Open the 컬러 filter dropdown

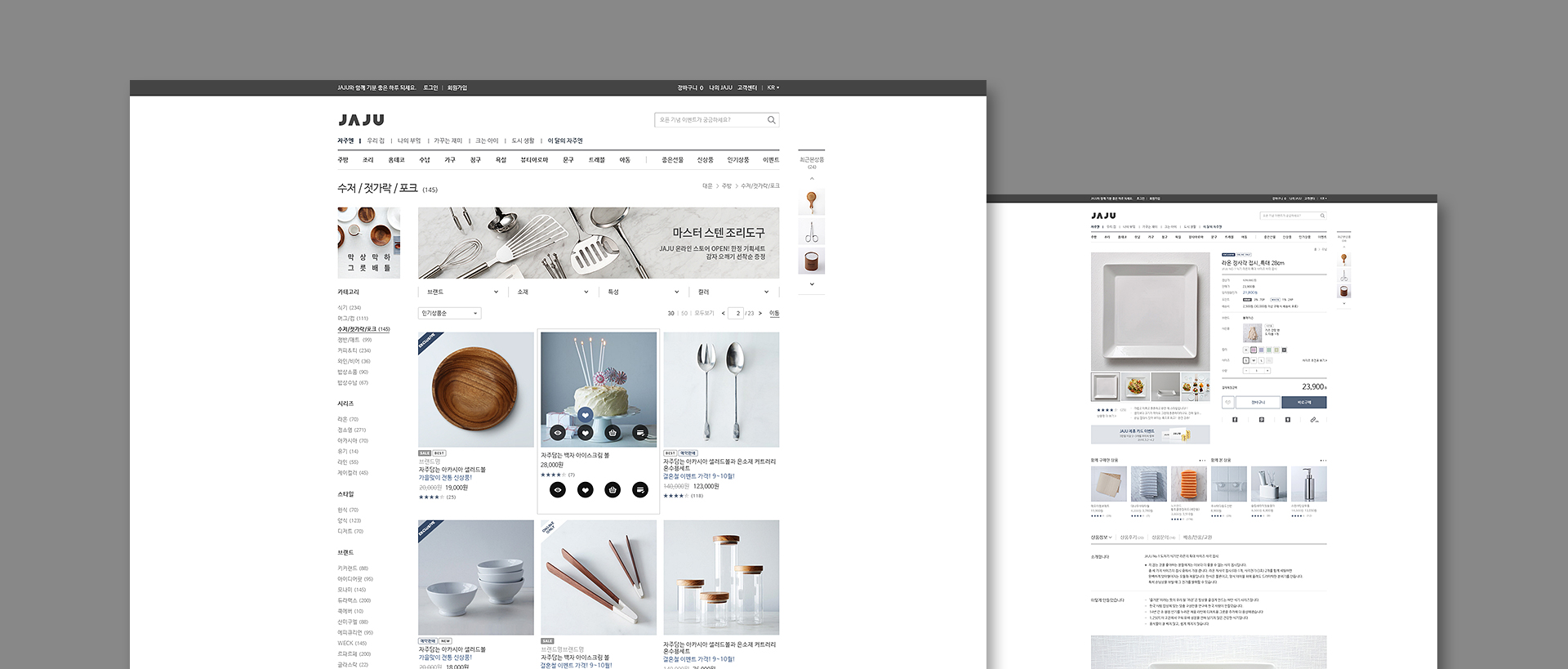click(x=734, y=292)
